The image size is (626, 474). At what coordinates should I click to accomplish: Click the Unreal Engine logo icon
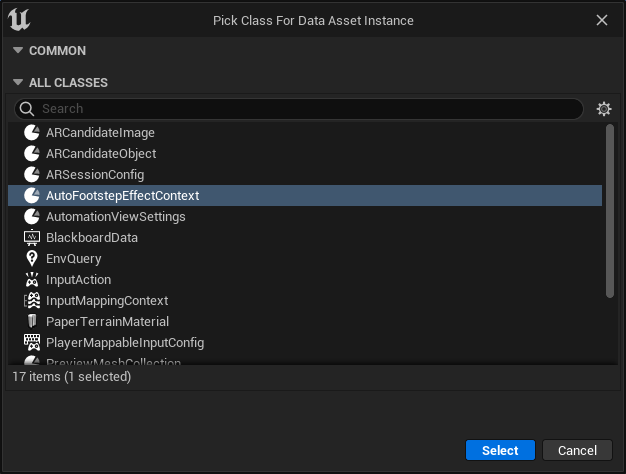tap(19, 20)
